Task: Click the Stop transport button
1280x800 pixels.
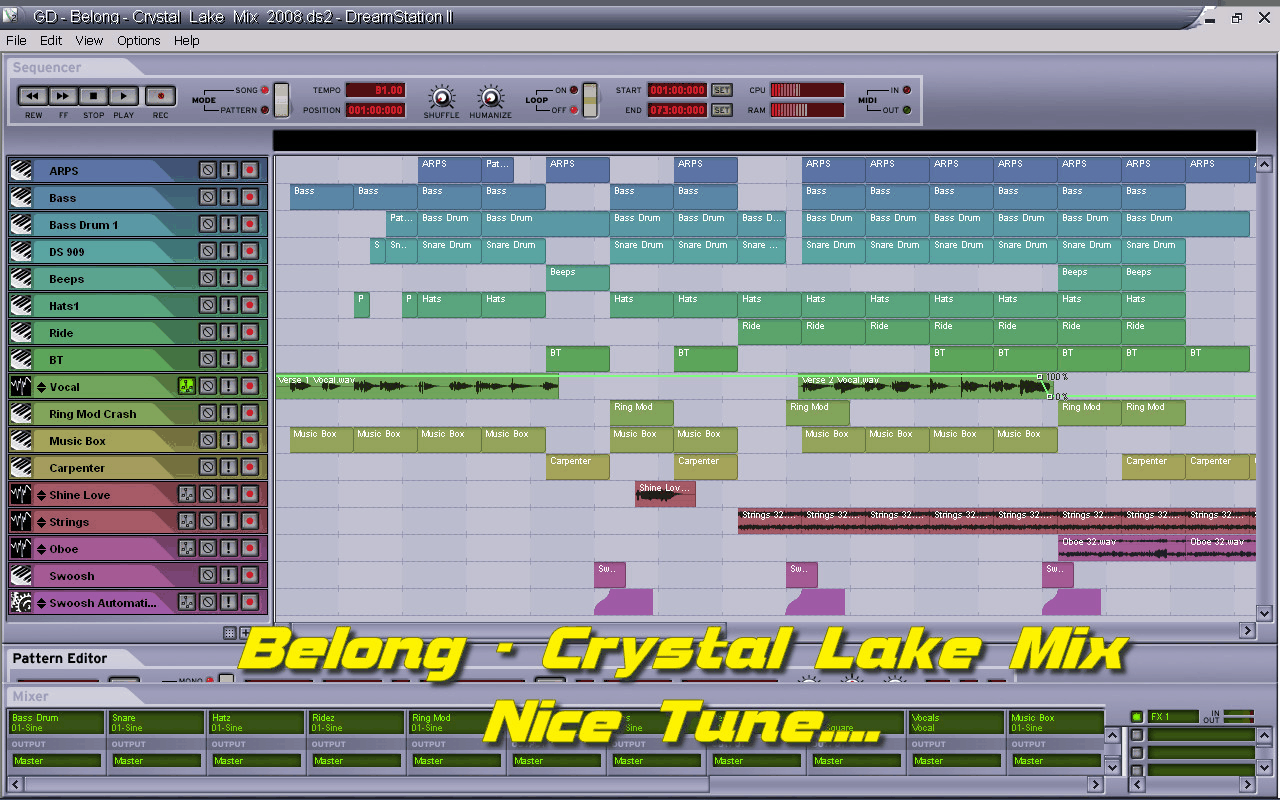Action: (x=93, y=96)
